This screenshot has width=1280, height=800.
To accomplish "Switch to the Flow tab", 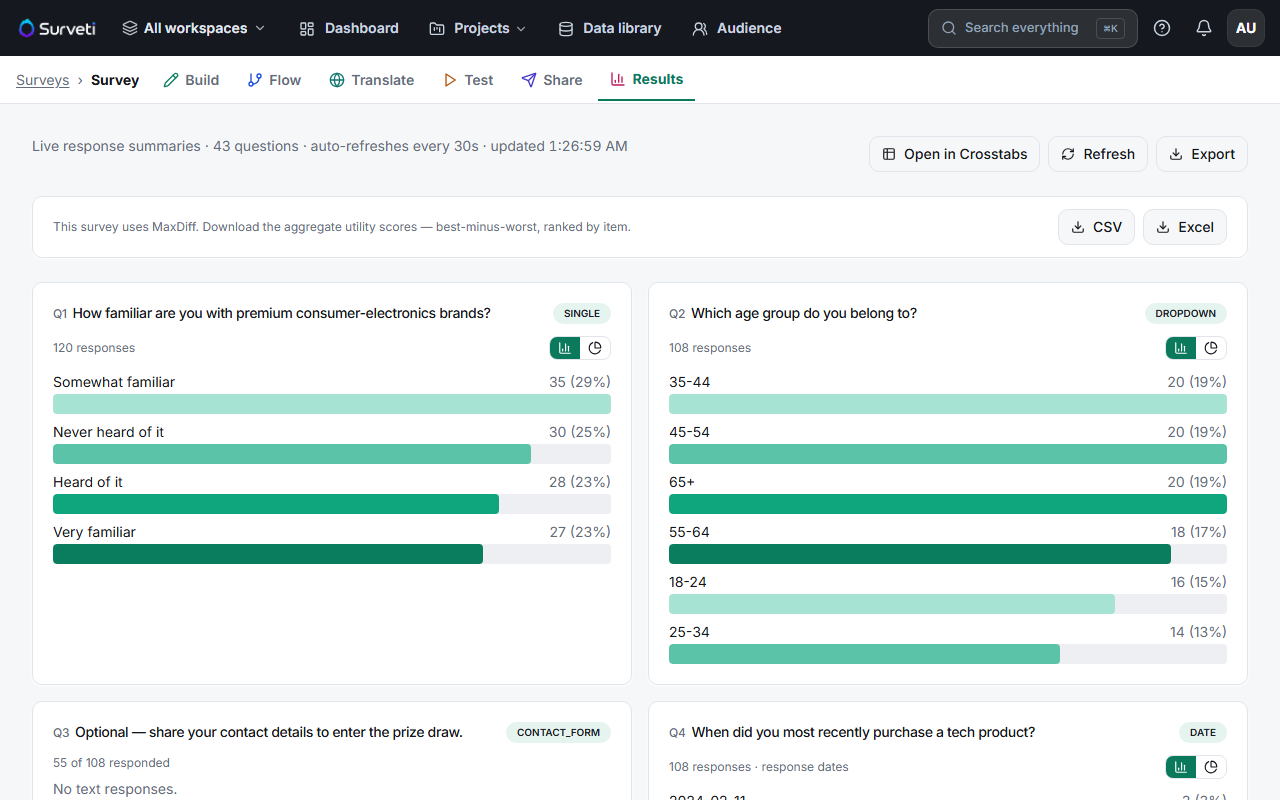I will coord(274,80).
